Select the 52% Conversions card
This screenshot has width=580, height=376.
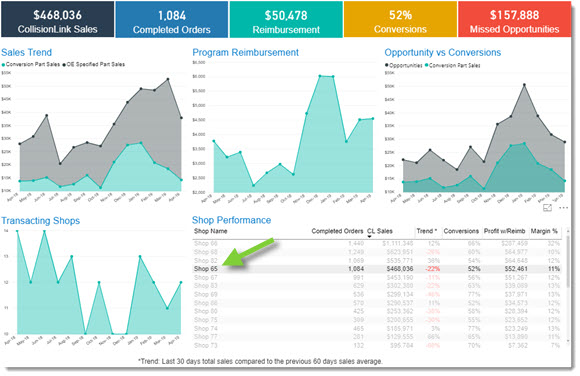click(x=400, y=19)
